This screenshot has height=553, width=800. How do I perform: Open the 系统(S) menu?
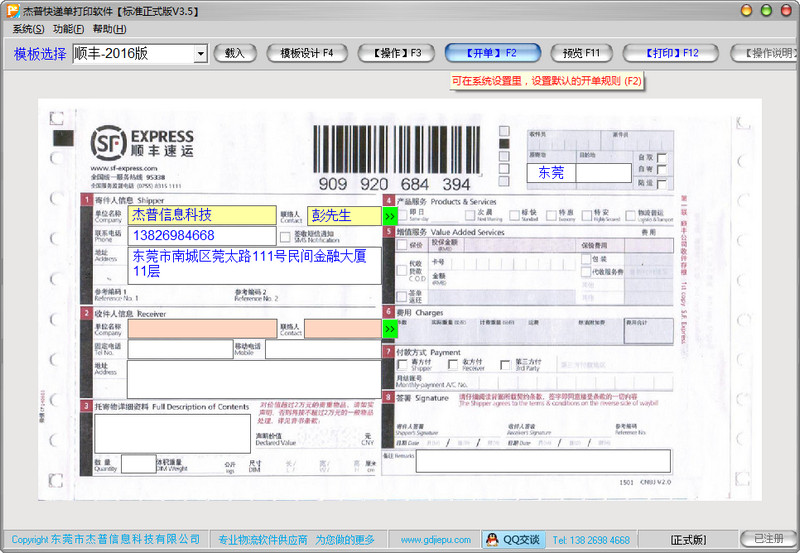[x=28, y=29]
